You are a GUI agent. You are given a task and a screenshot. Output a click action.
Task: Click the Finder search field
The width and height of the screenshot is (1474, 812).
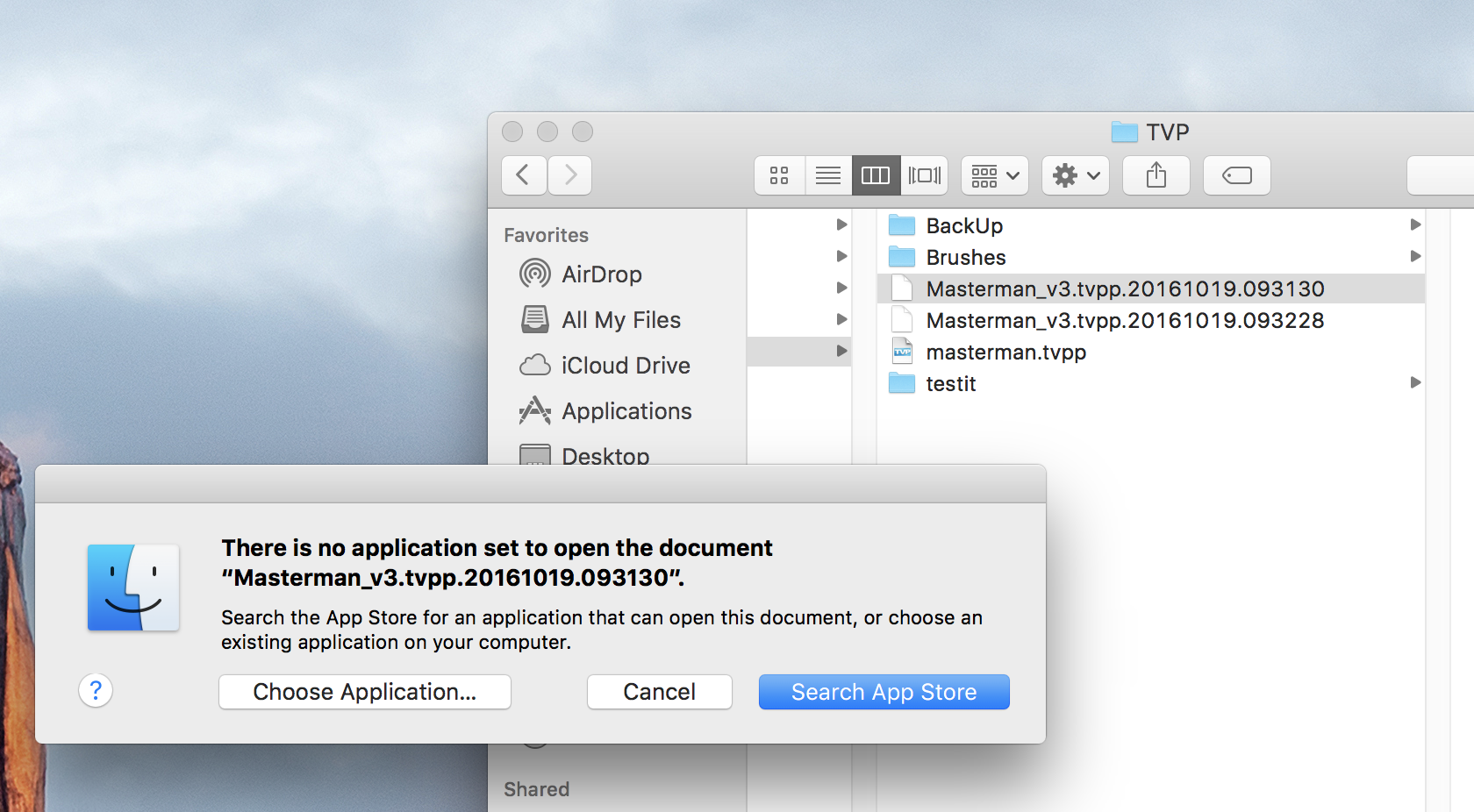pos(1441,175)
